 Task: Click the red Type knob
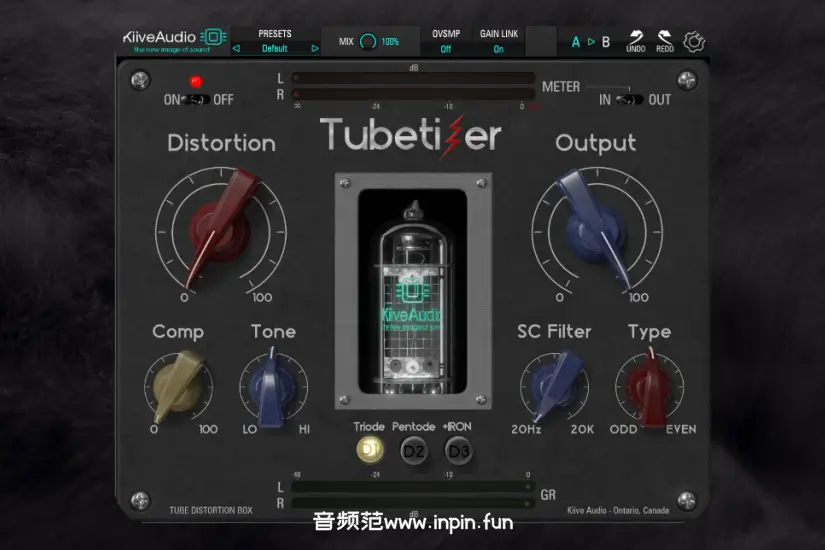tap(650, 387)
